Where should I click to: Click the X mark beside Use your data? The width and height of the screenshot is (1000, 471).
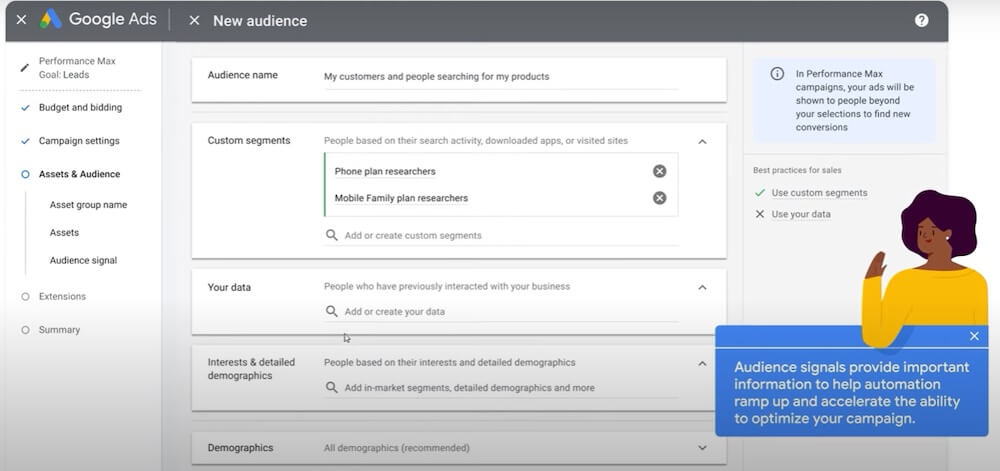(x=760, y=214)
